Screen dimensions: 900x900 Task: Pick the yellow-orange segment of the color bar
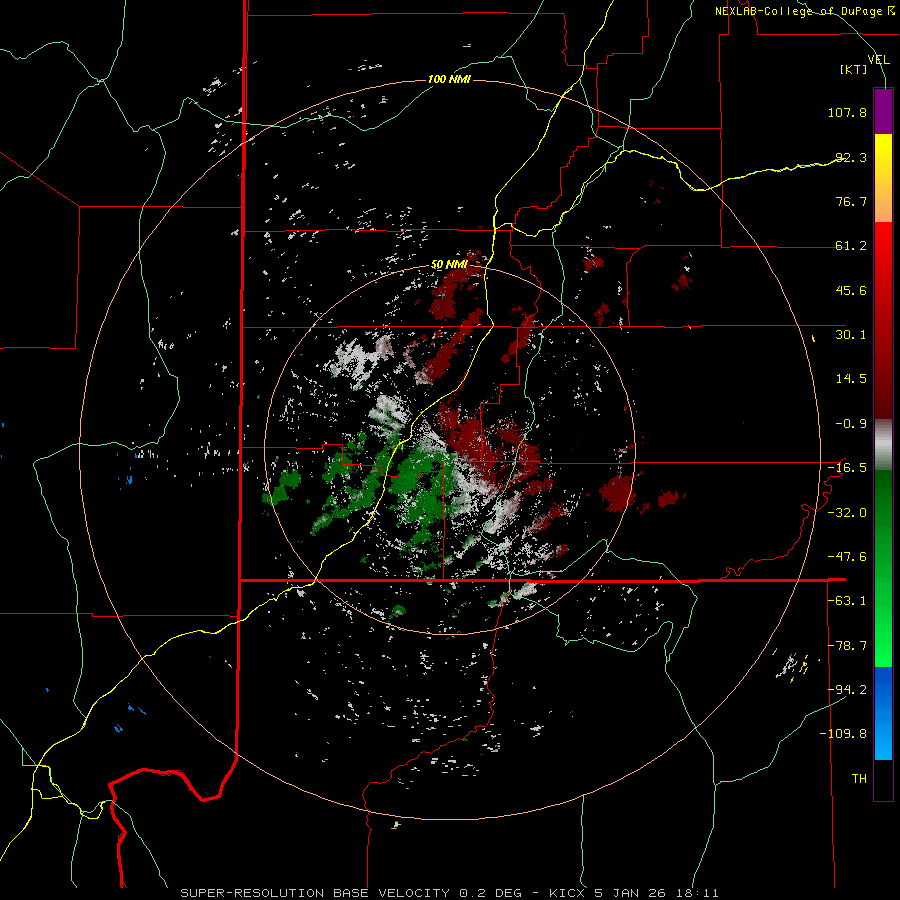pyautogui.click(x=883, y=178)
